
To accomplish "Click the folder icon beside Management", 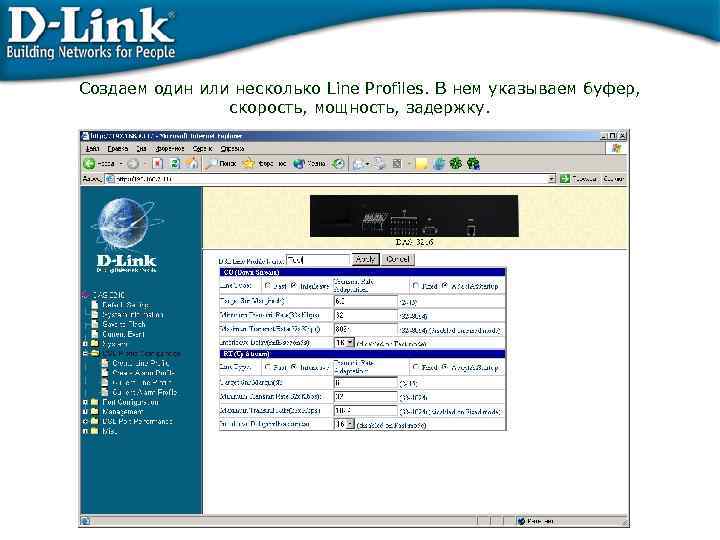I will pos(95,412).
